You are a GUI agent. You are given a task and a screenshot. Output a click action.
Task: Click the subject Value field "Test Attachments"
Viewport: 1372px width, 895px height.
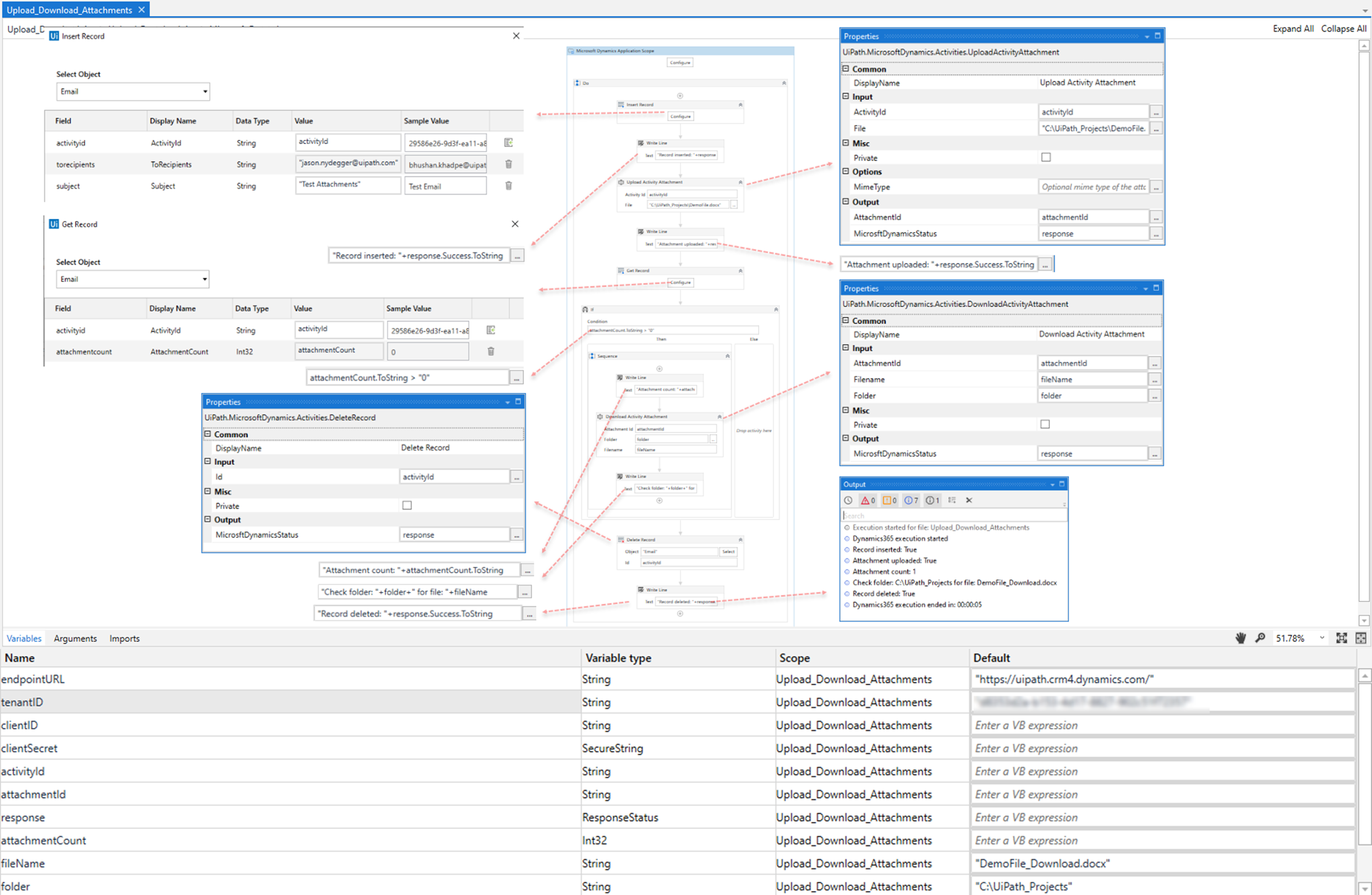348,184
